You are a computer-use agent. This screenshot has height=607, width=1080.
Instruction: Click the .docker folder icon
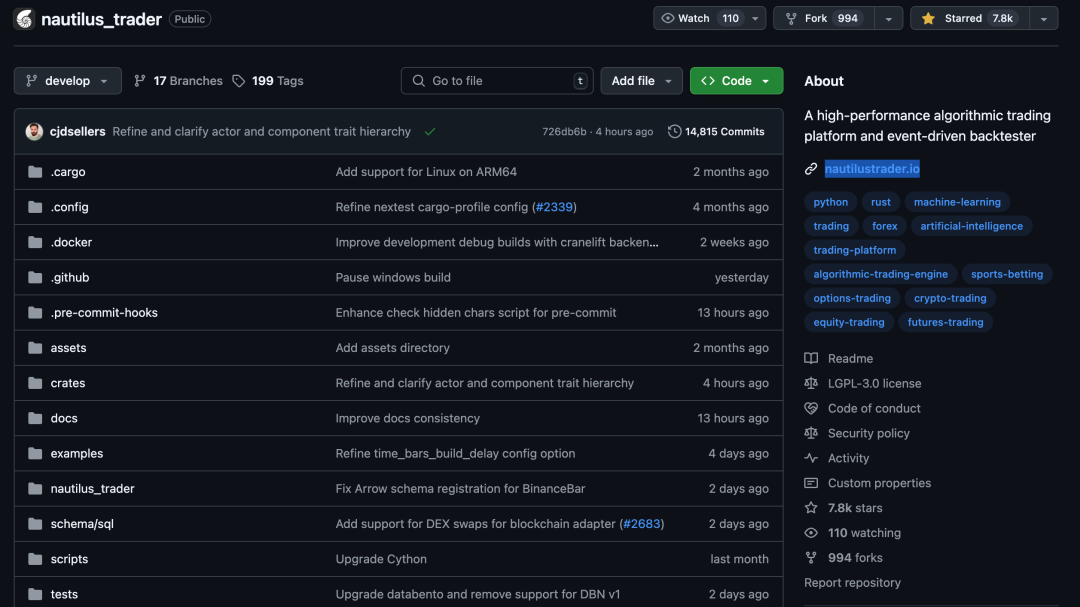click(x=35, y=242)
